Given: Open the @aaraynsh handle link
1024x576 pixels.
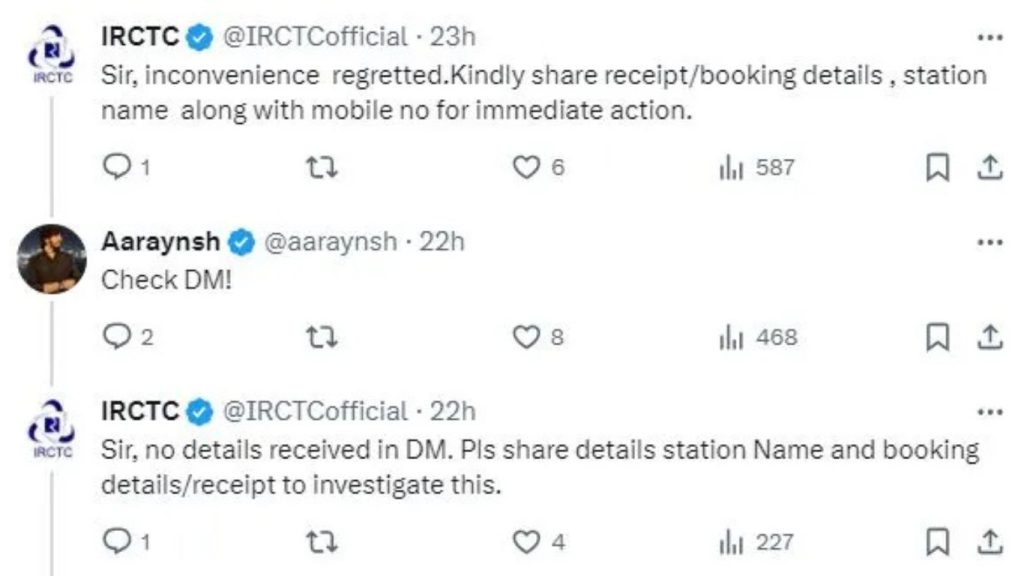Looking at the screenshot, I should [329, 242].
